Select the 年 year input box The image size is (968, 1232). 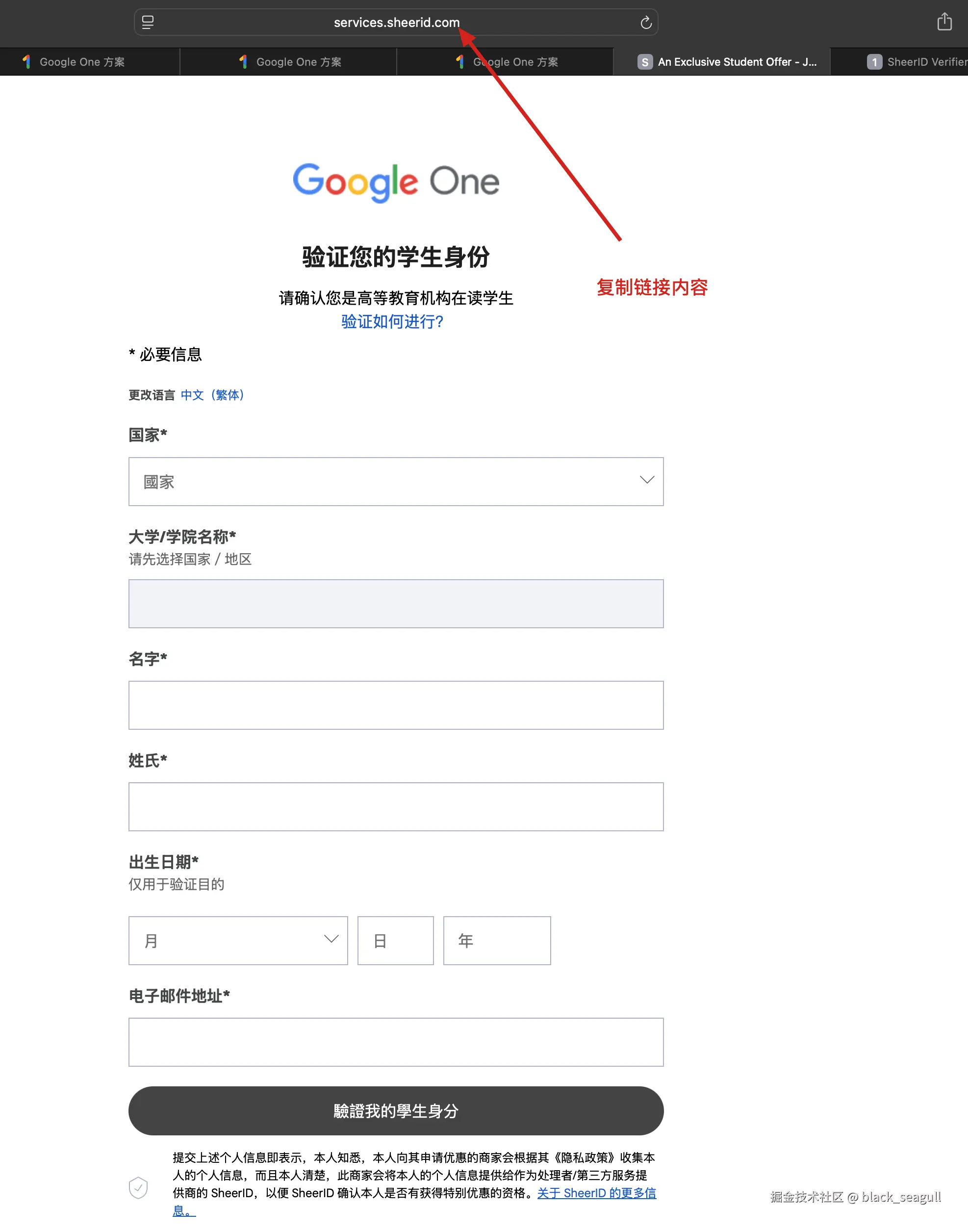coord(496,941)
